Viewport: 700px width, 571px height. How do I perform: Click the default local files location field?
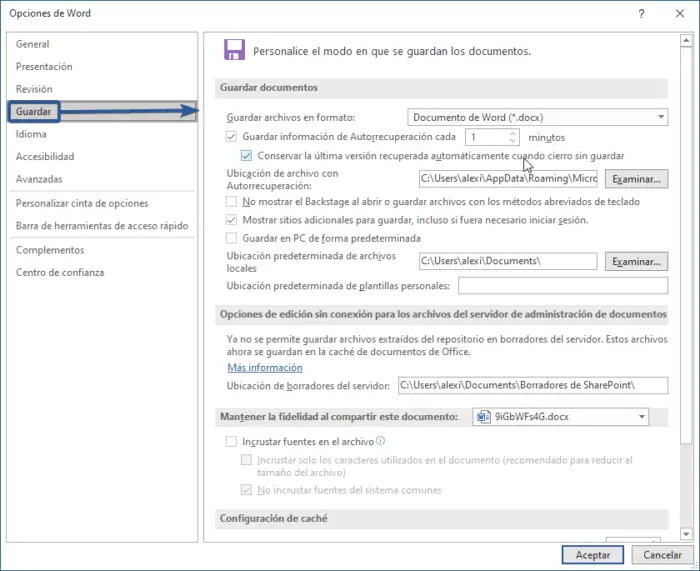tap(508, 261)
